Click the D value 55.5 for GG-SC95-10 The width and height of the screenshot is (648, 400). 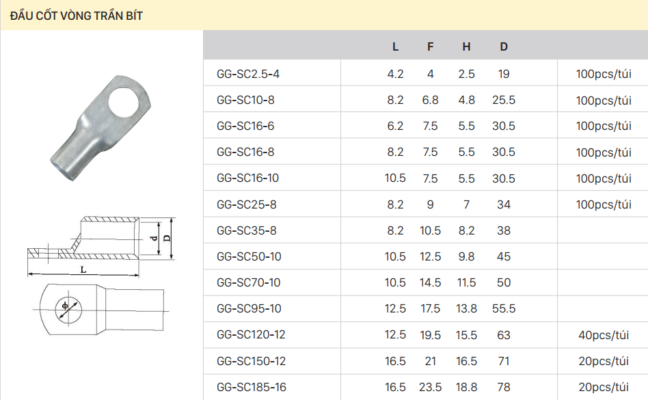(503, 308)
